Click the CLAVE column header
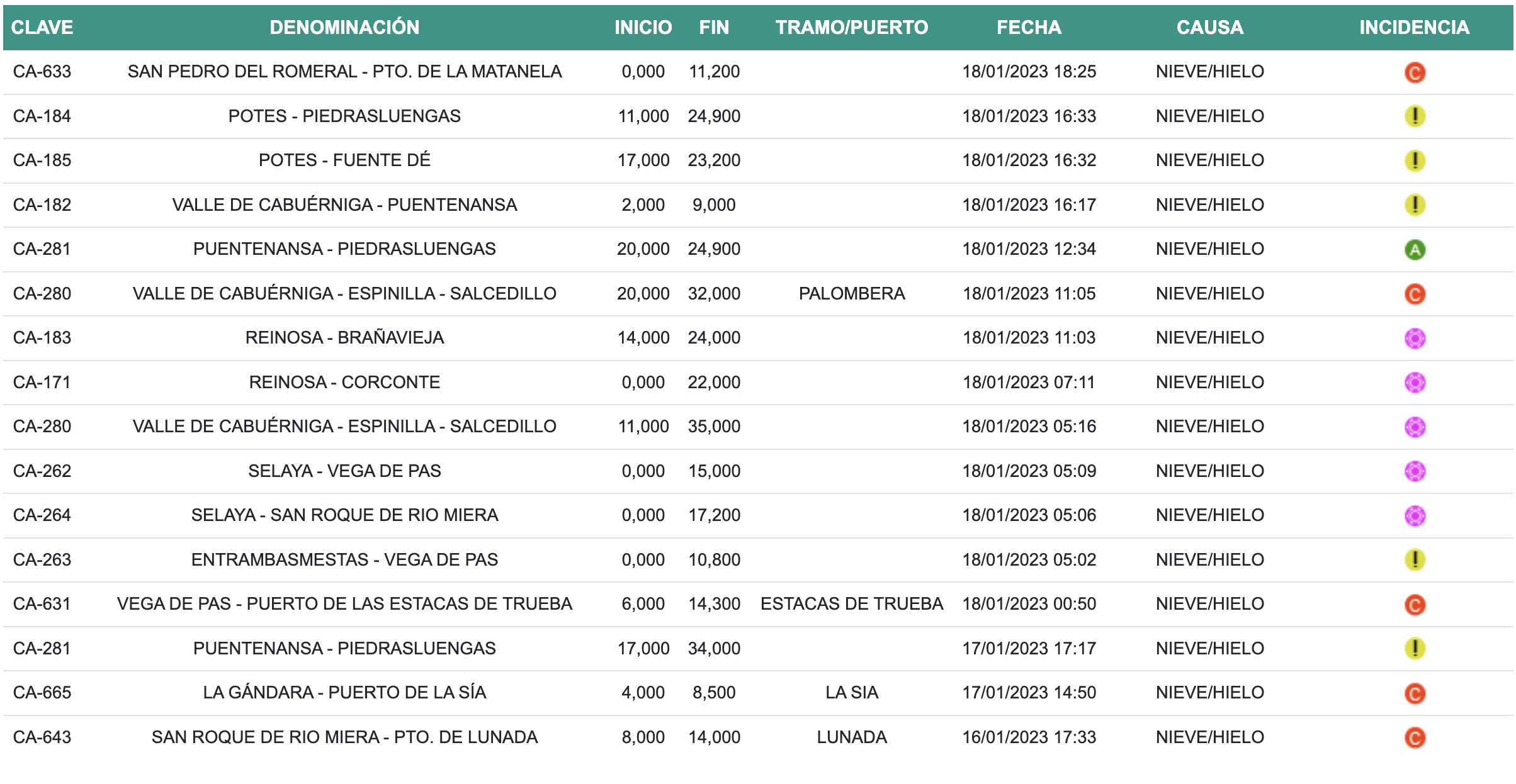Screen dimensions: 1516x784 (42, 27)
